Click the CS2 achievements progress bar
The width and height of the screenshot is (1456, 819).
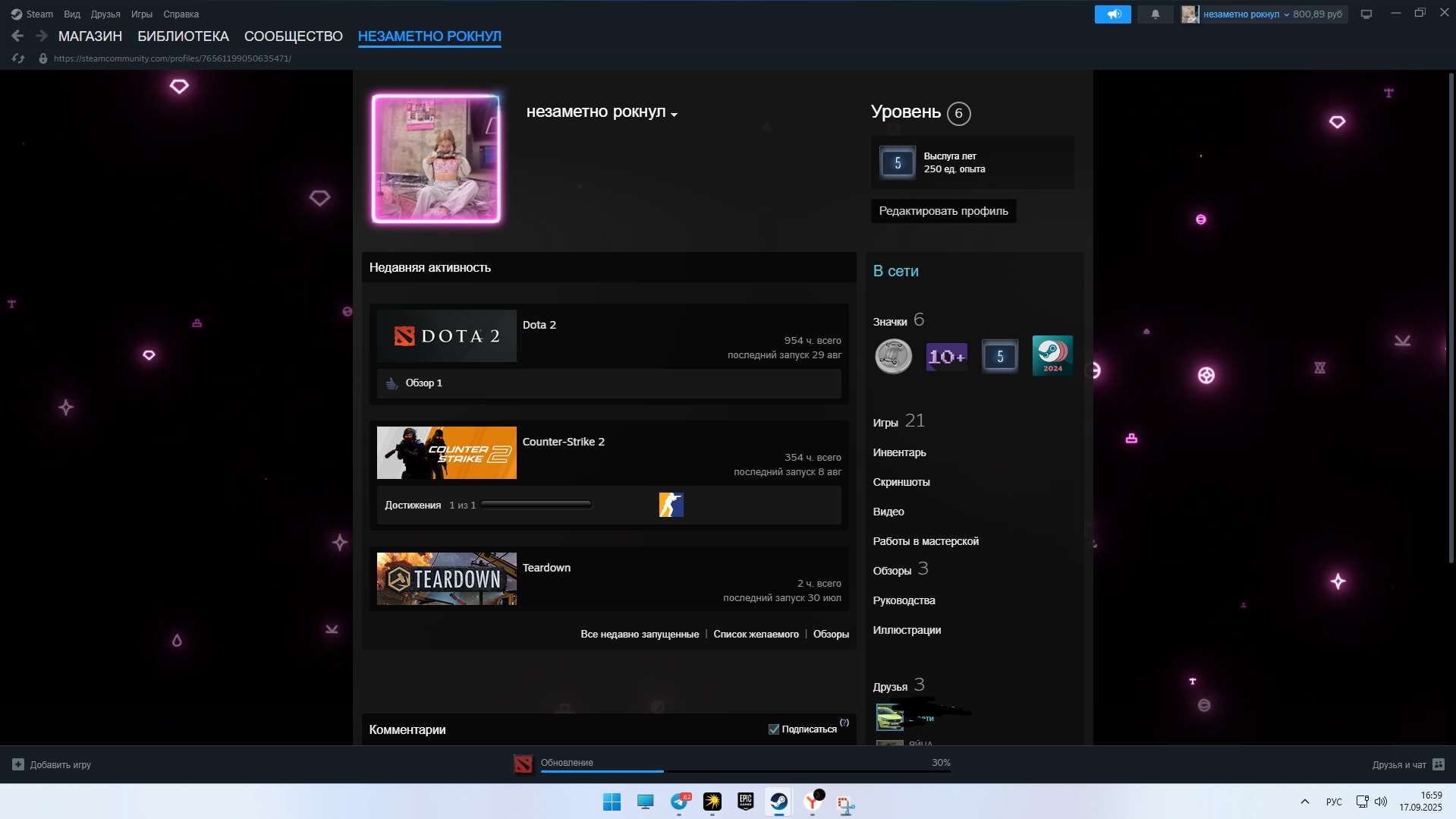536,505
